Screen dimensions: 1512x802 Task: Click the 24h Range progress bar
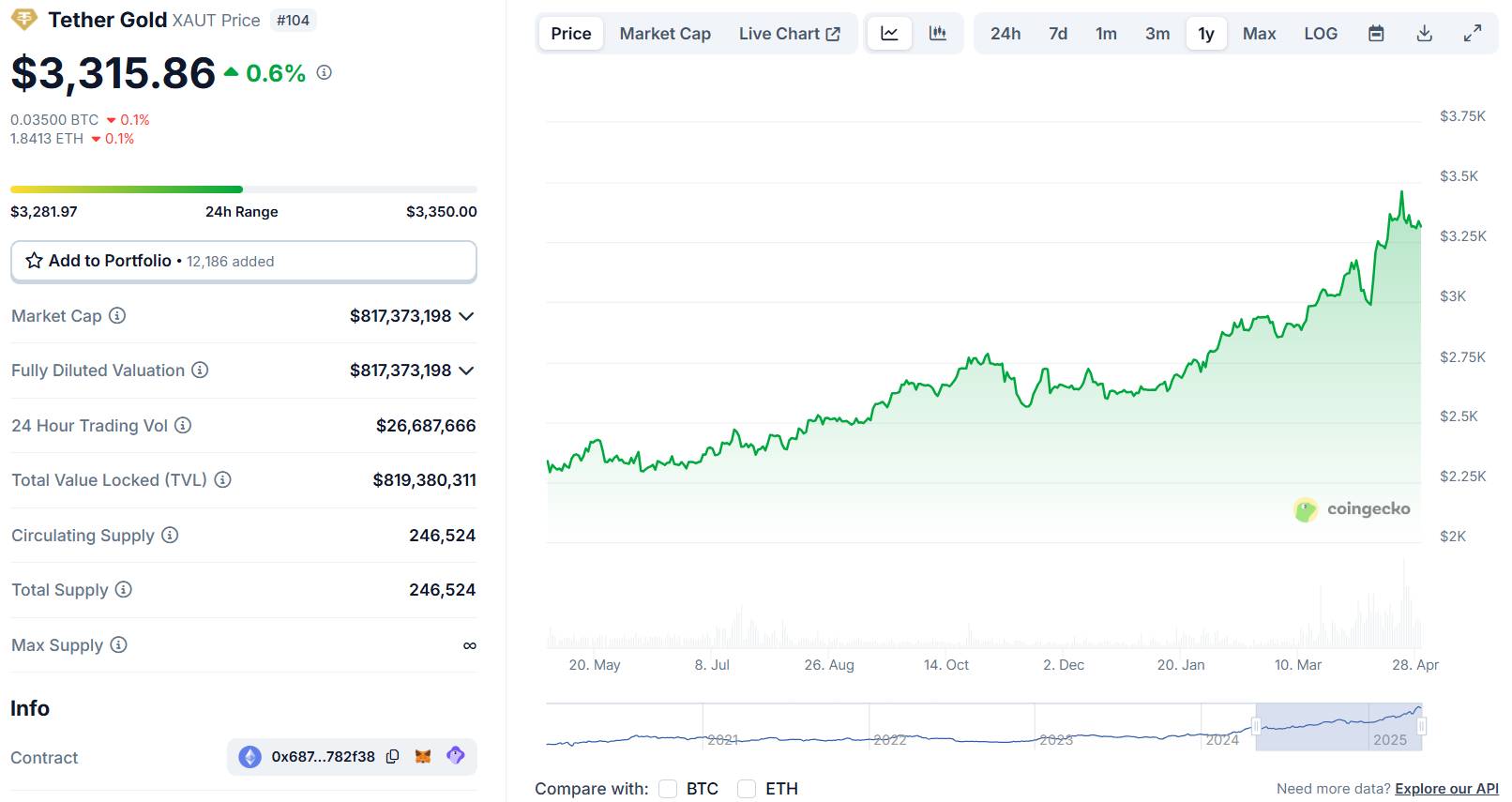point(244,189)
